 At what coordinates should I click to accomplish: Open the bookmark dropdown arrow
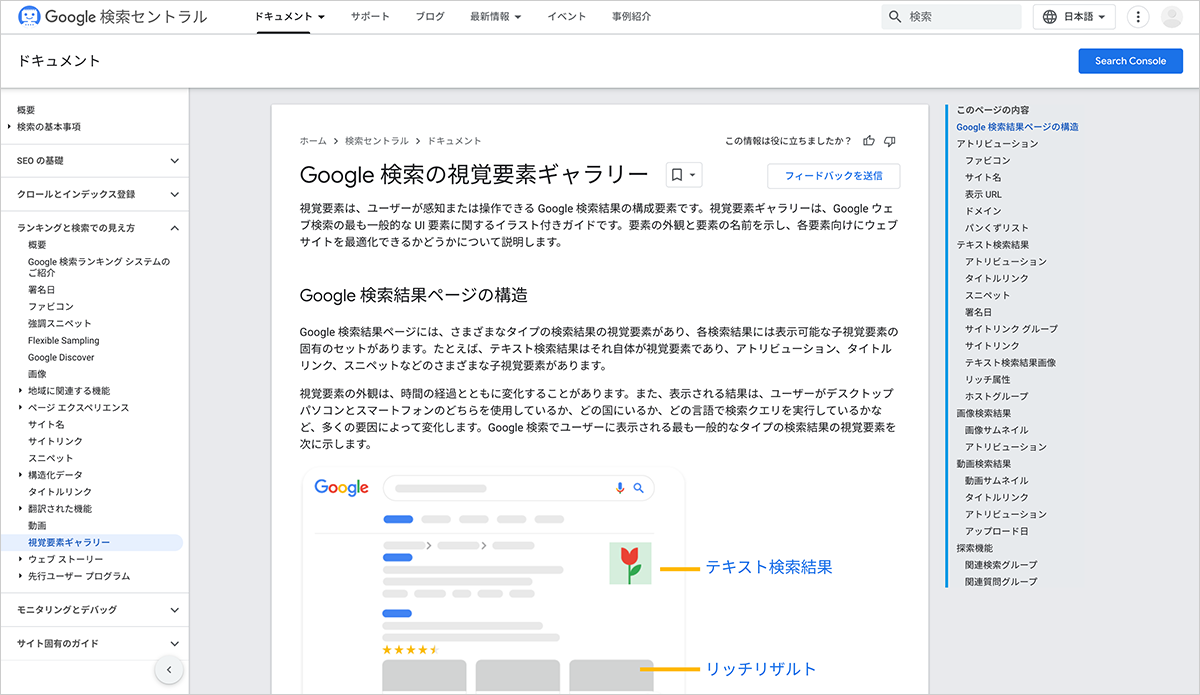coord(694,176)
